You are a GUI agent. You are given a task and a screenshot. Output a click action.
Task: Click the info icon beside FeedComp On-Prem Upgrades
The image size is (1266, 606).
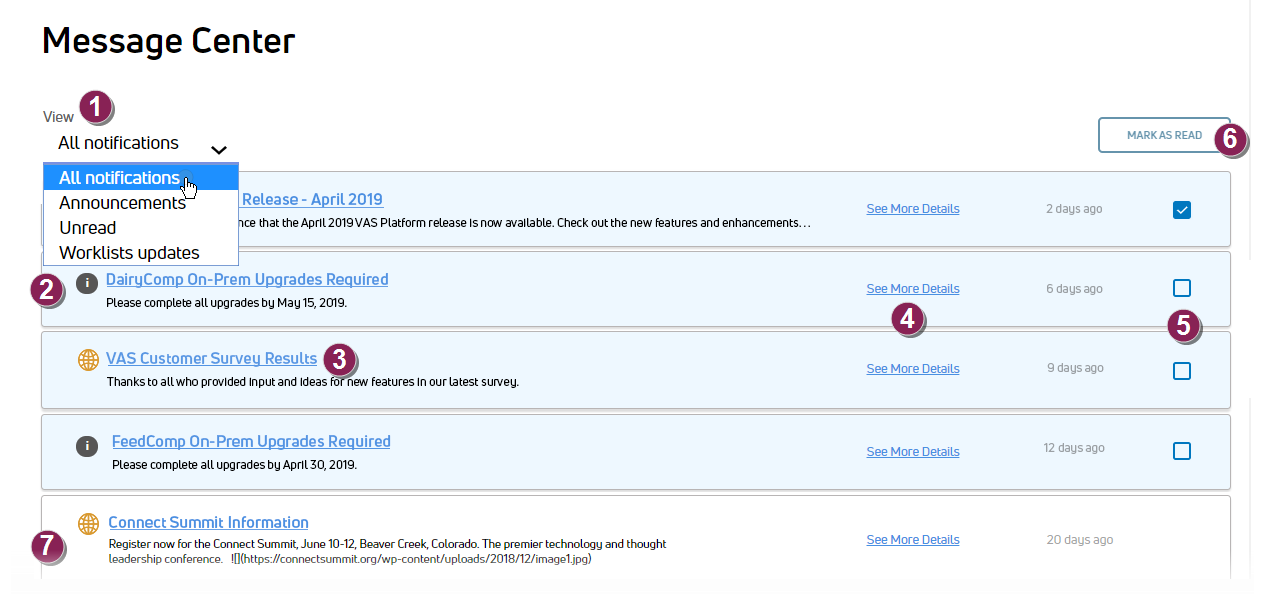pyautogui.click(x=87, y=446)
